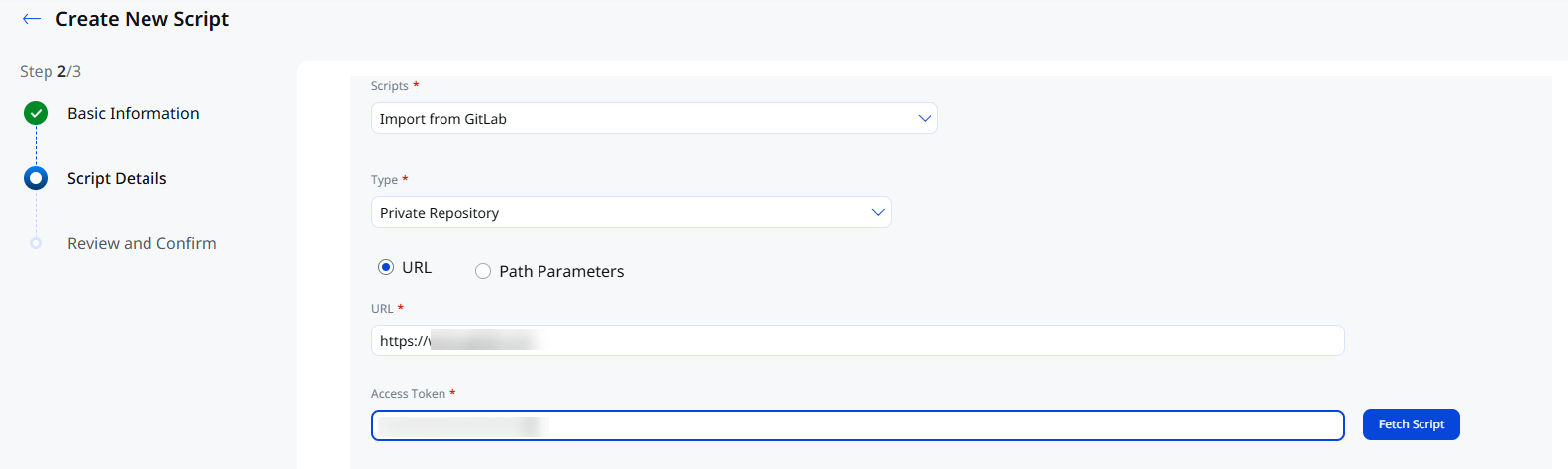Select the Path Parameters radio button

[x=483, y=271]
